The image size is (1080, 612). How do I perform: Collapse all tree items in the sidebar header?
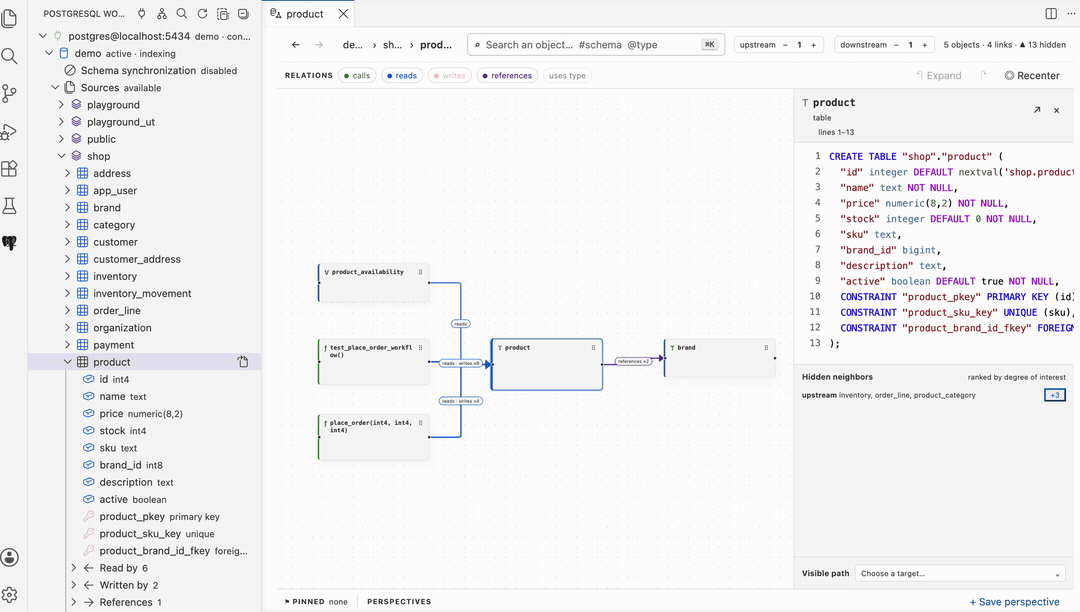click(x=243, y=13)
